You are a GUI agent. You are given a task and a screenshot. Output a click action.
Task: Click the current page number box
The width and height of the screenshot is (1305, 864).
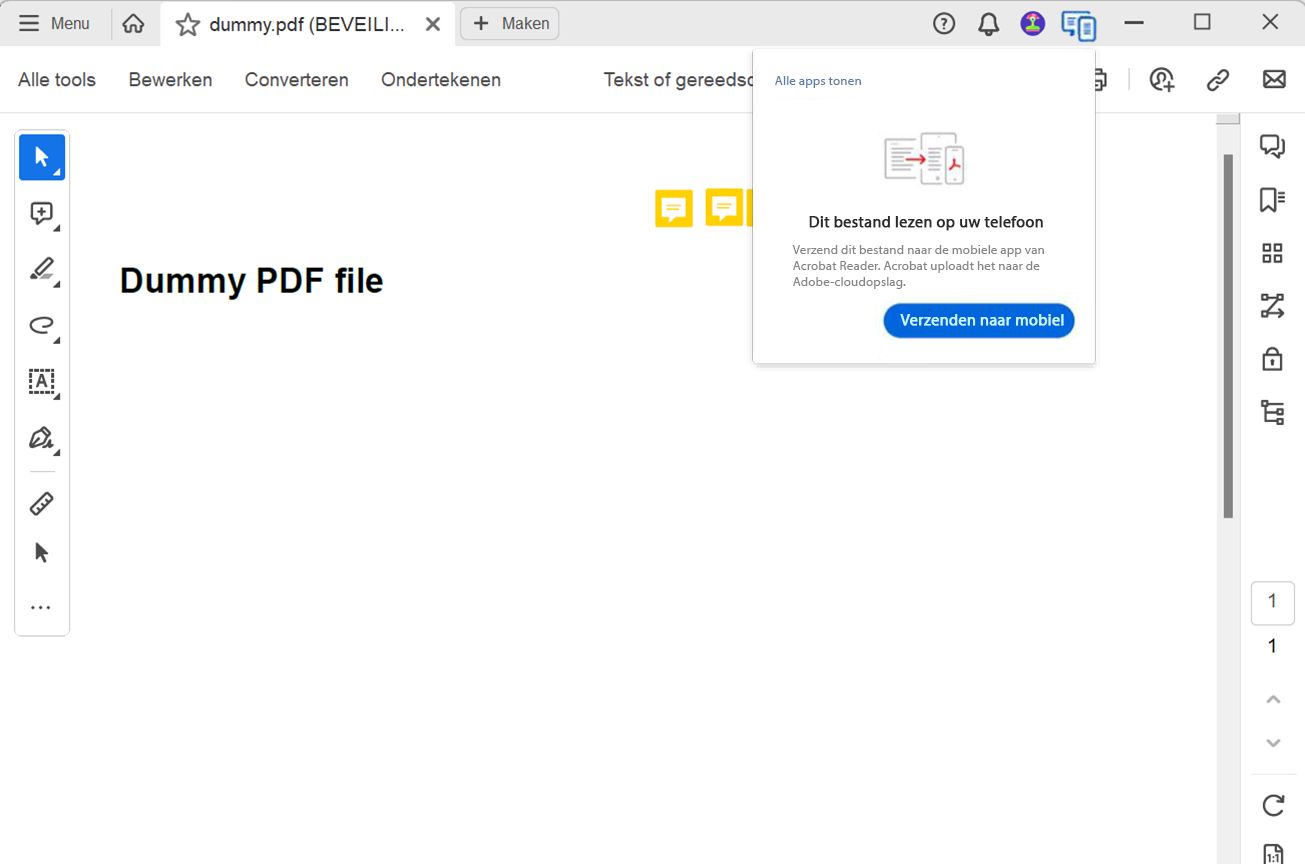tap(1272, 603)
